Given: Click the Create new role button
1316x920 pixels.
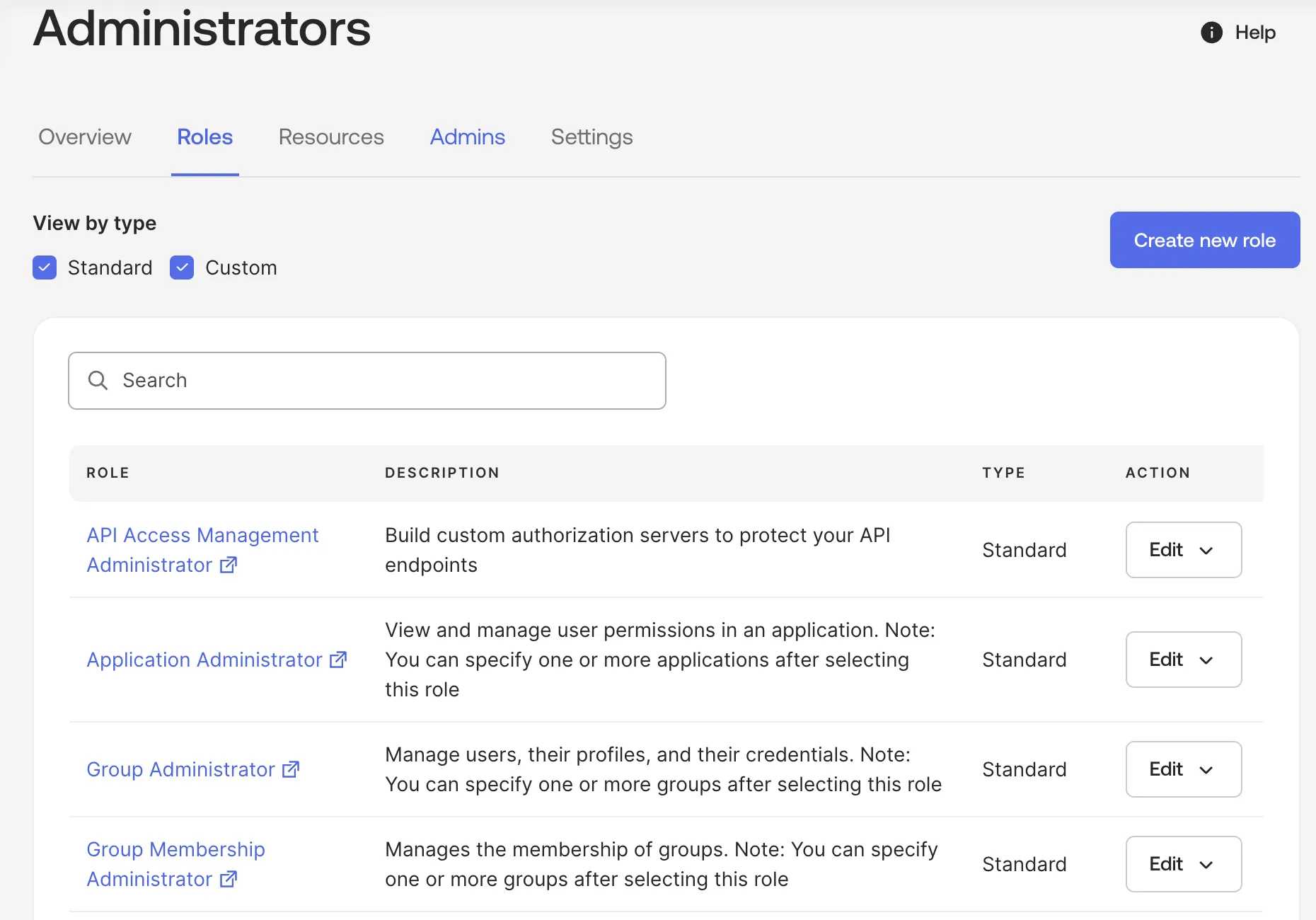Looking at the screenshot, I should (1205, 240).
